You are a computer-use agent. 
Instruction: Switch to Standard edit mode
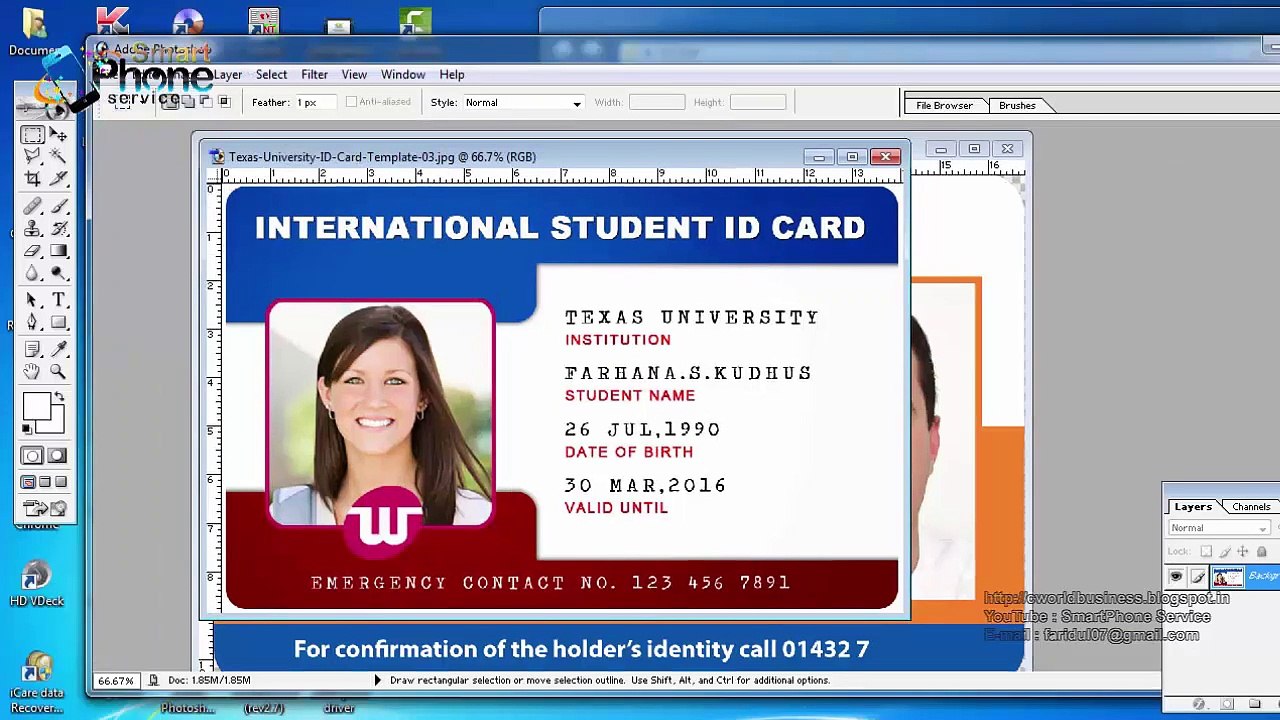pos(33,456)
